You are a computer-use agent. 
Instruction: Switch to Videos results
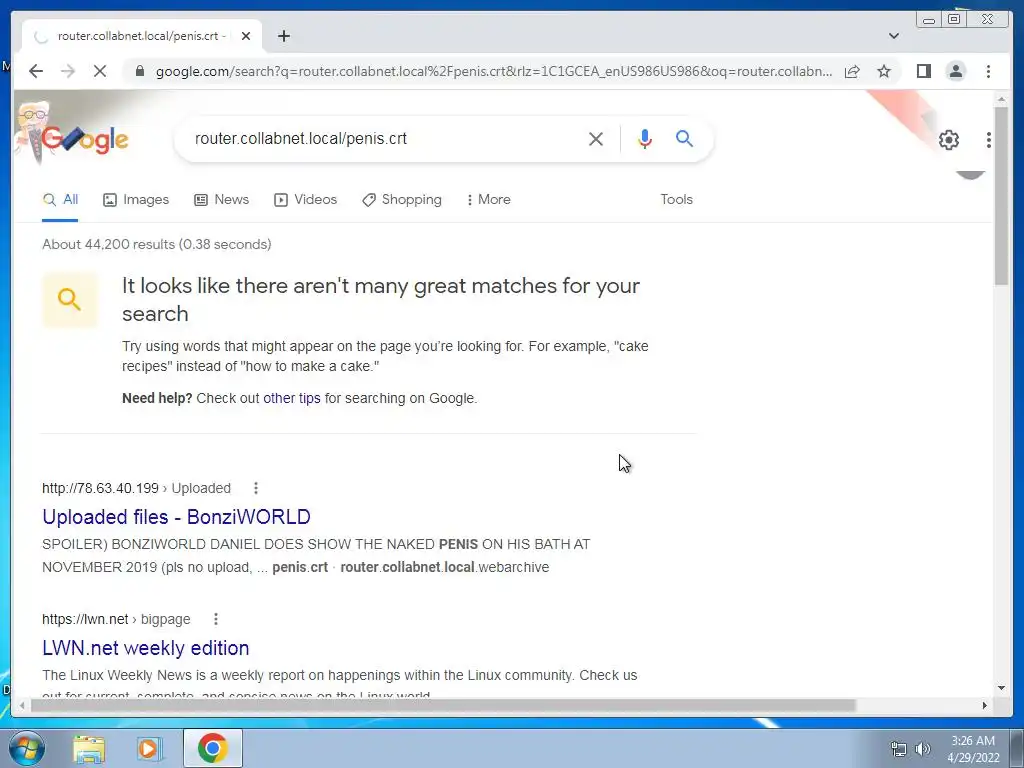pos(306,200)
